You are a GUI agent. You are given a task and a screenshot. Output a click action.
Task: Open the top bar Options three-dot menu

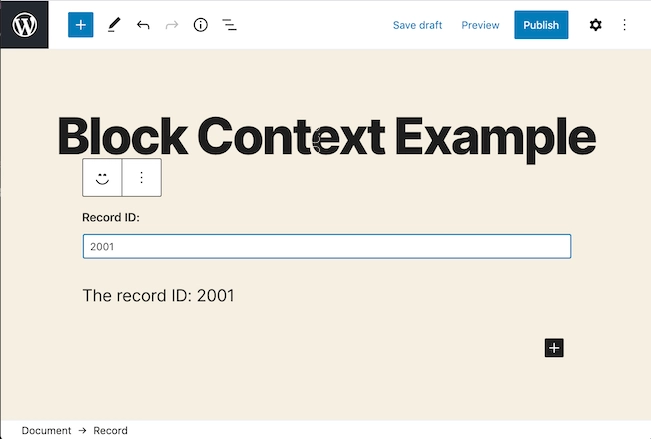coord(624,25)
